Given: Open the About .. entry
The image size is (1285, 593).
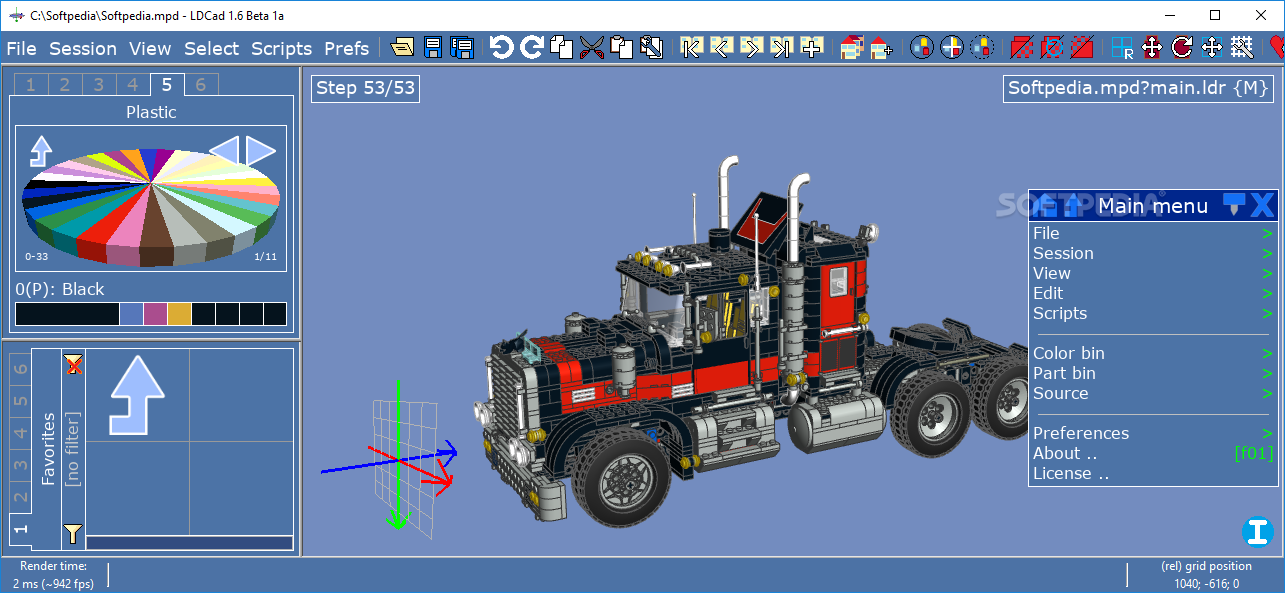Looking at the screenshot, I should click(1153, 453).
